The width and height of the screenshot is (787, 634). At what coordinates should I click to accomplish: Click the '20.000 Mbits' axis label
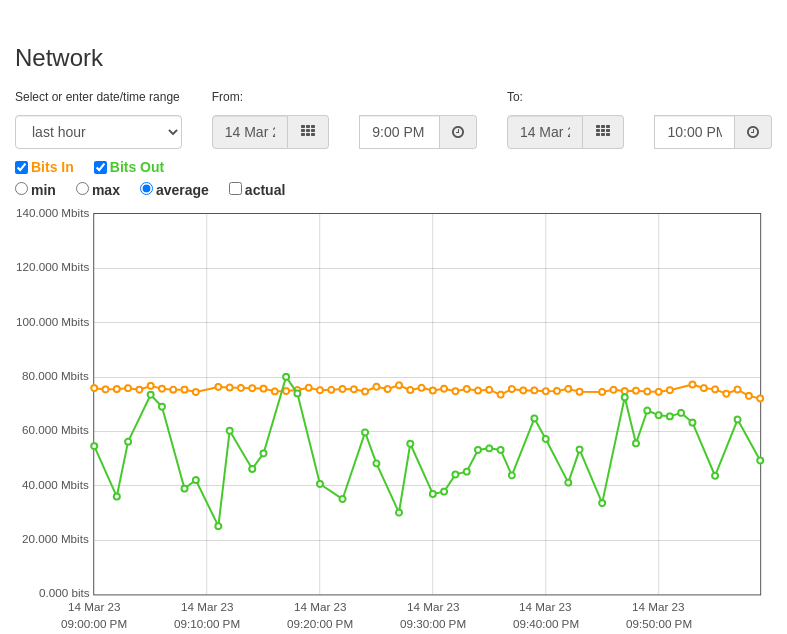(x=55, y=539)
